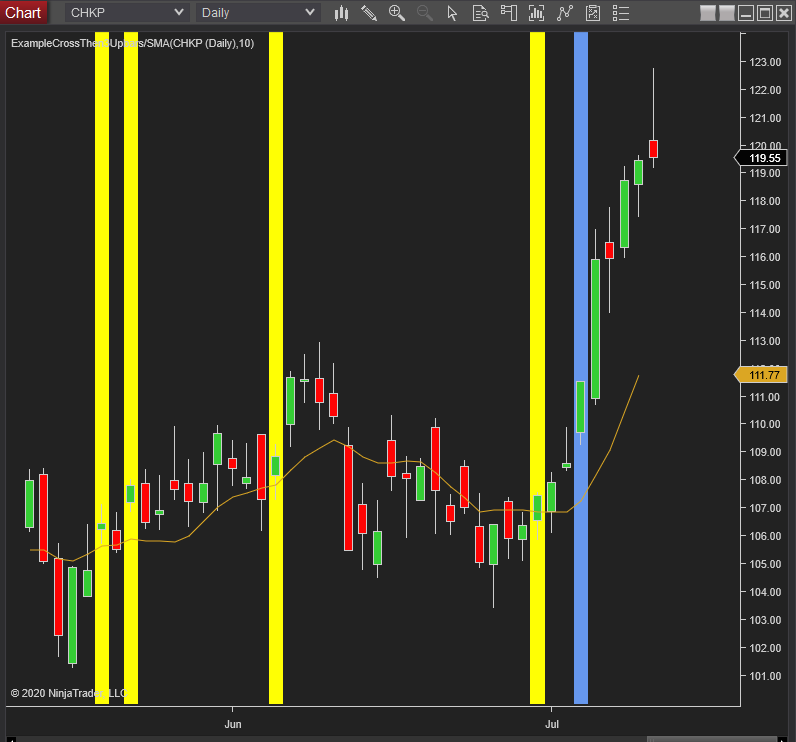Click the Jul label on time axis
Image resolution: width=796 pixels, height=742 pixels.
pos(552,724)
